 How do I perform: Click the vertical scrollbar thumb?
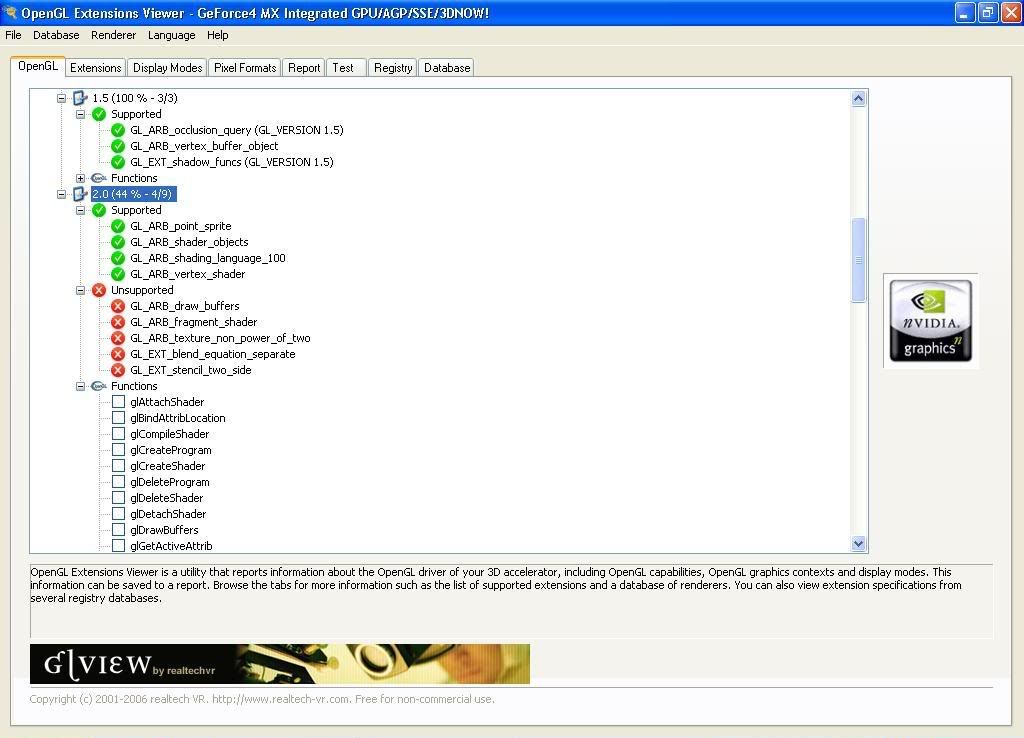[858, 260]
